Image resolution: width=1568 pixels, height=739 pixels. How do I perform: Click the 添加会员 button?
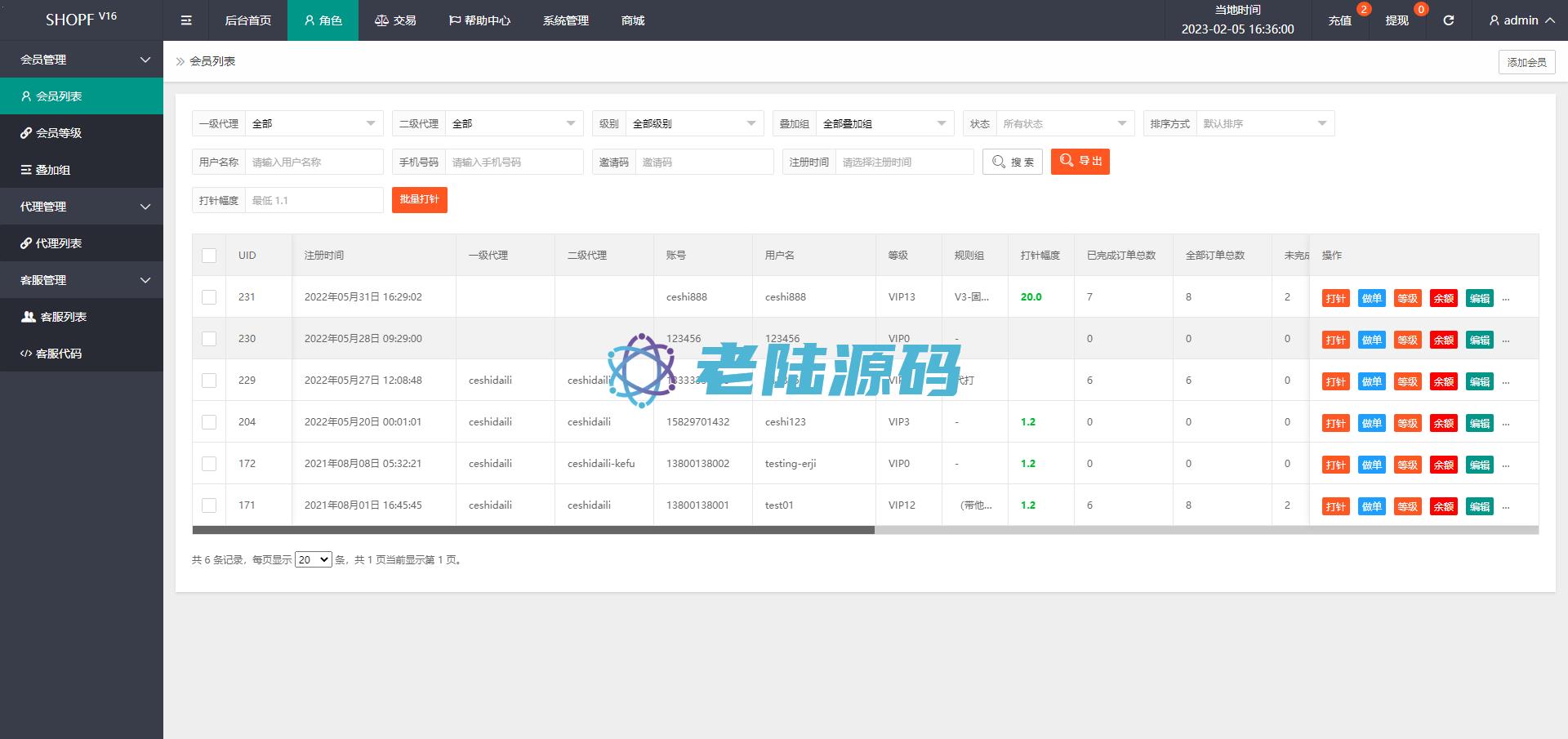pyautogui.click(x=1526, y=62)
